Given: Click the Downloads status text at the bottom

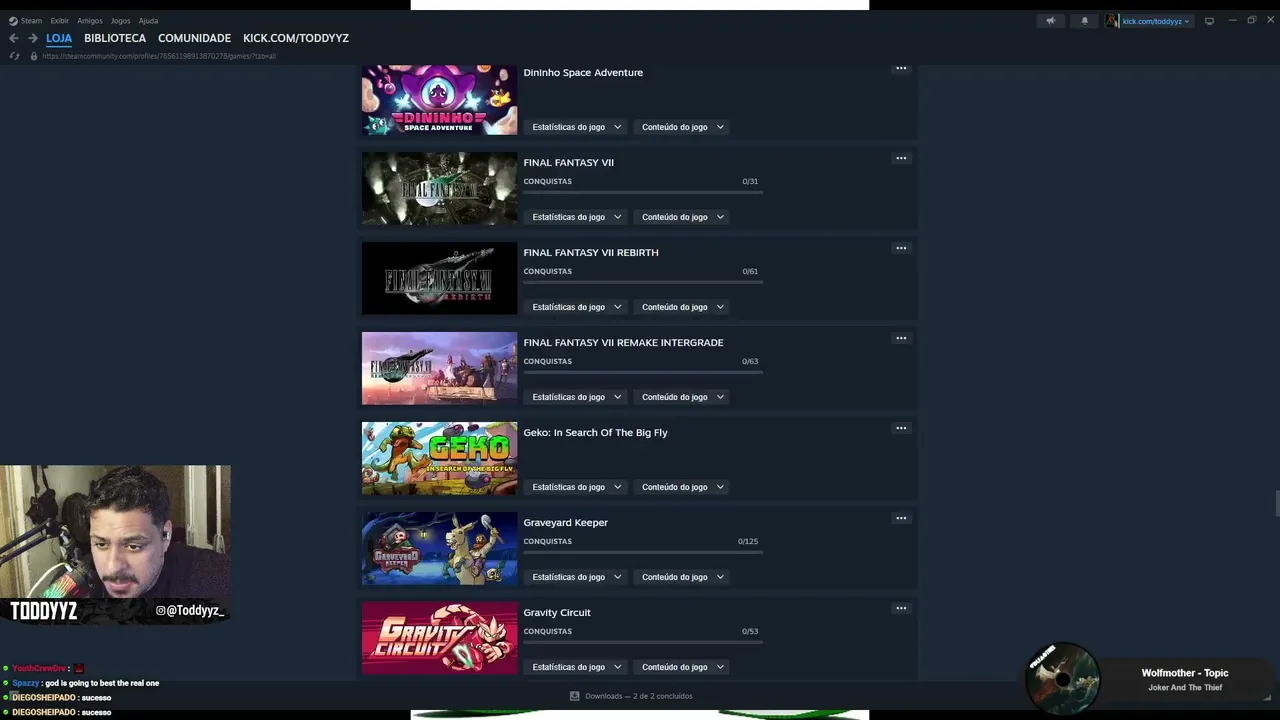Looking at the screenshot, I should click(x=639, y=696).
